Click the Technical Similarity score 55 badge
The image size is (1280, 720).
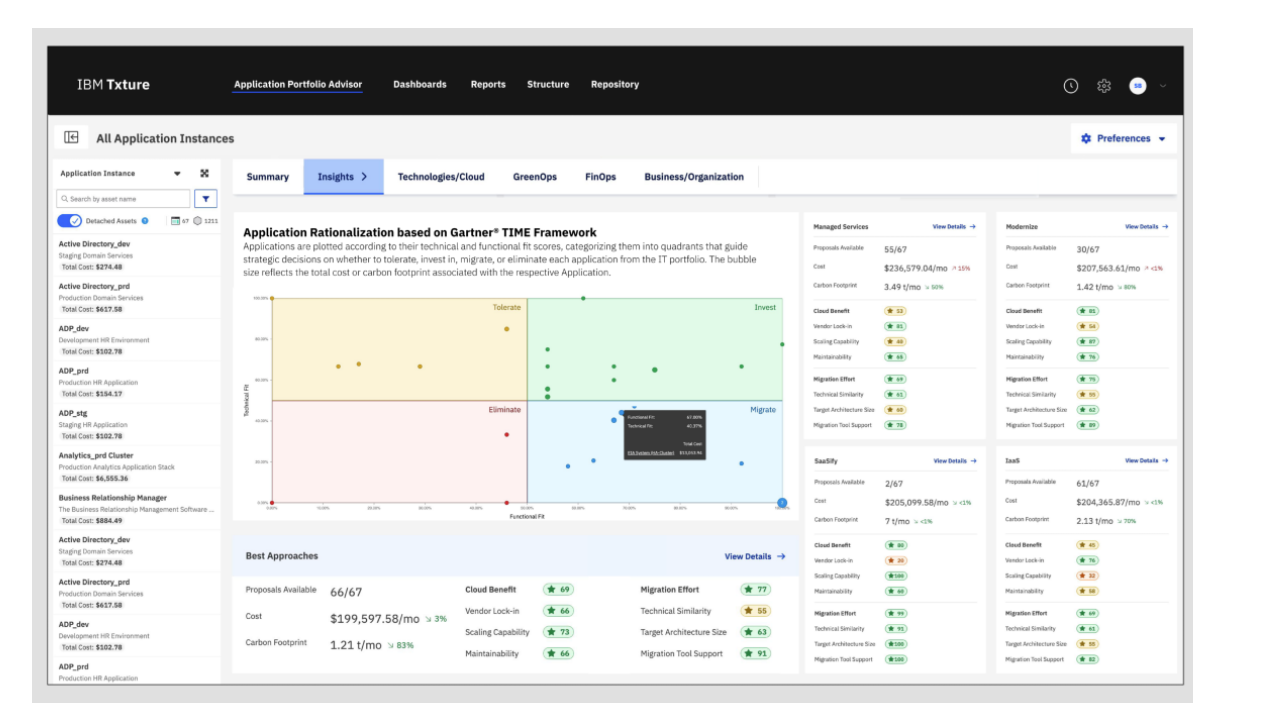point(756,611)
